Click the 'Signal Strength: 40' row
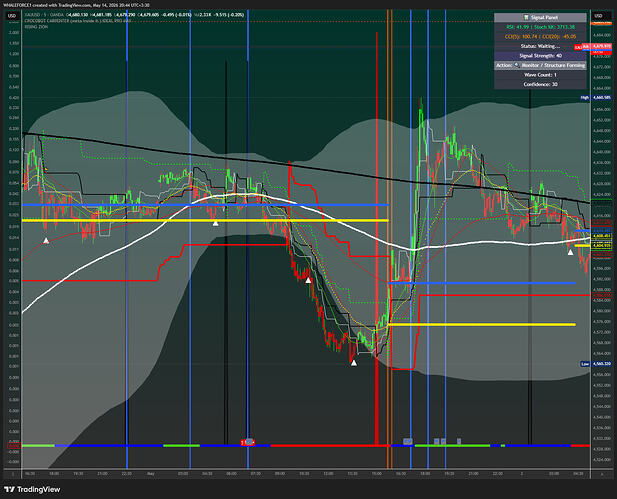 (x=540, y=55)
